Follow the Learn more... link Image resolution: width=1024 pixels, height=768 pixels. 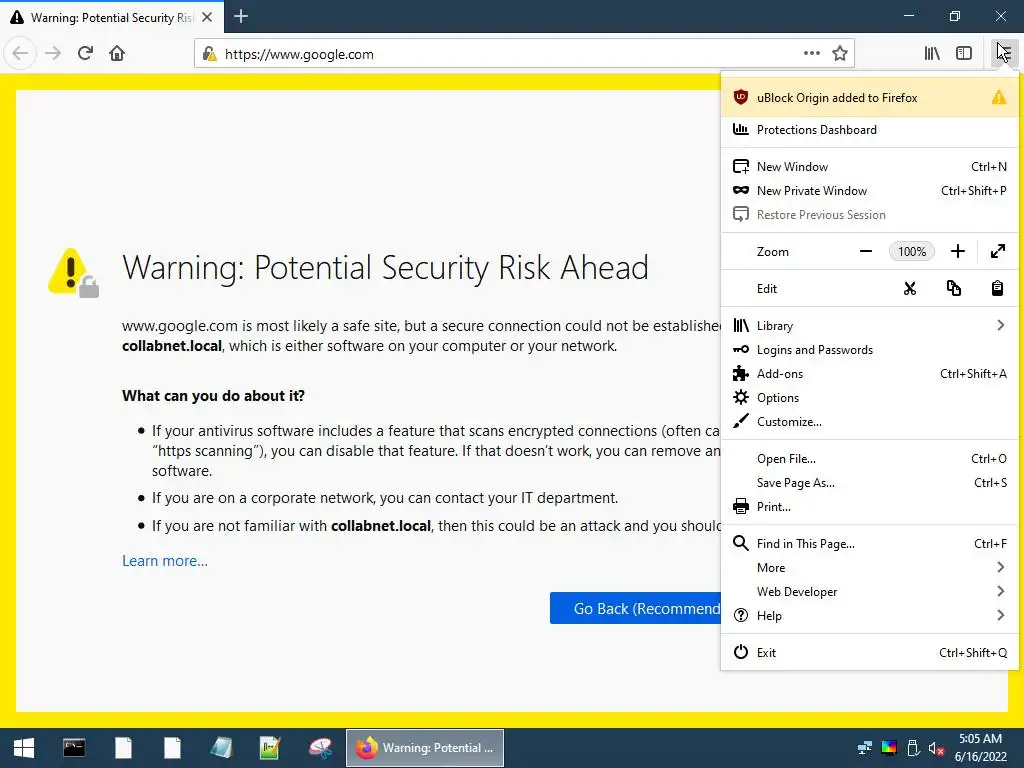pos(165,561)
